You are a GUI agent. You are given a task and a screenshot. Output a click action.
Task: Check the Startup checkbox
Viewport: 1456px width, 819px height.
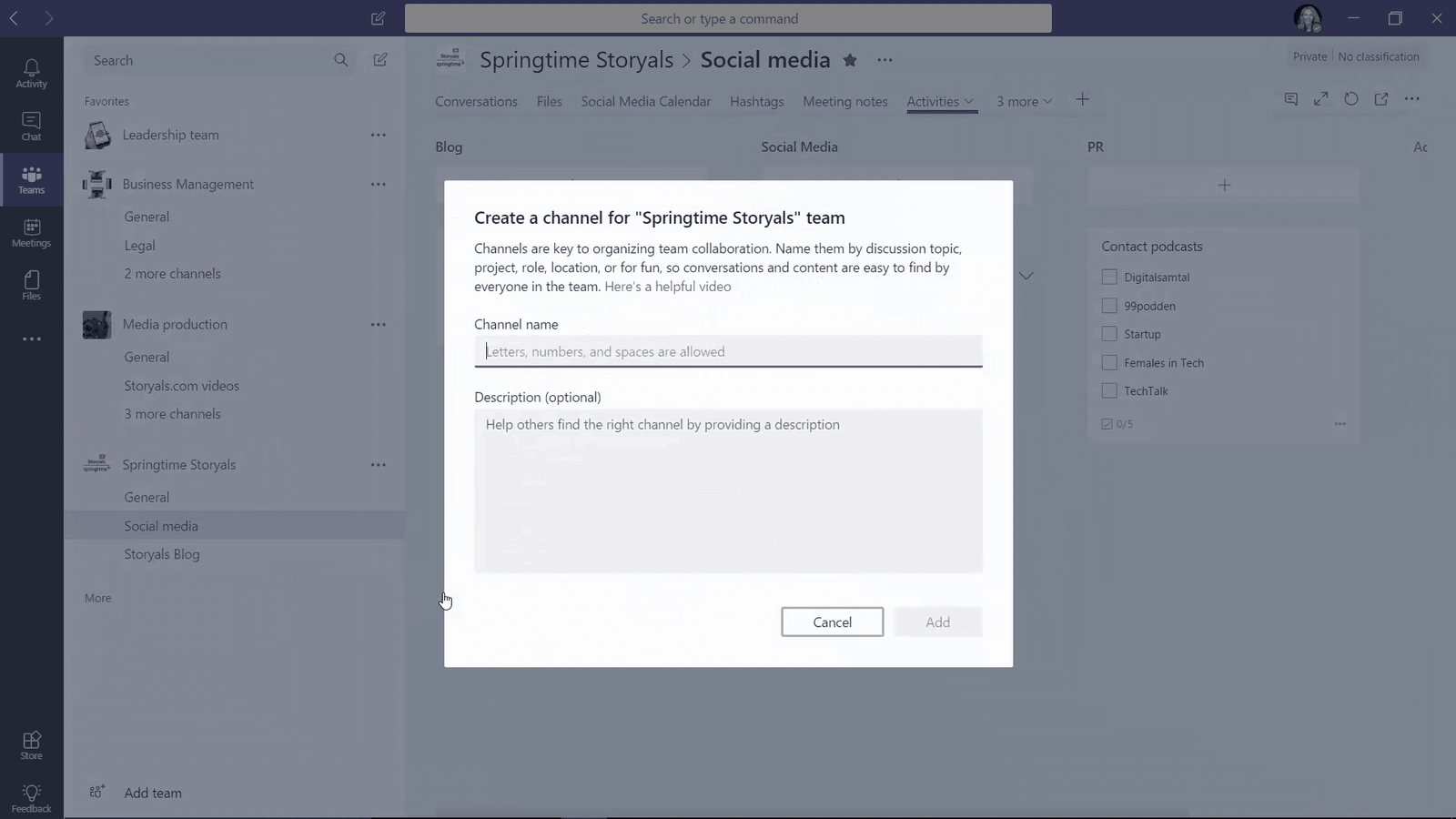coord(1109,334)
